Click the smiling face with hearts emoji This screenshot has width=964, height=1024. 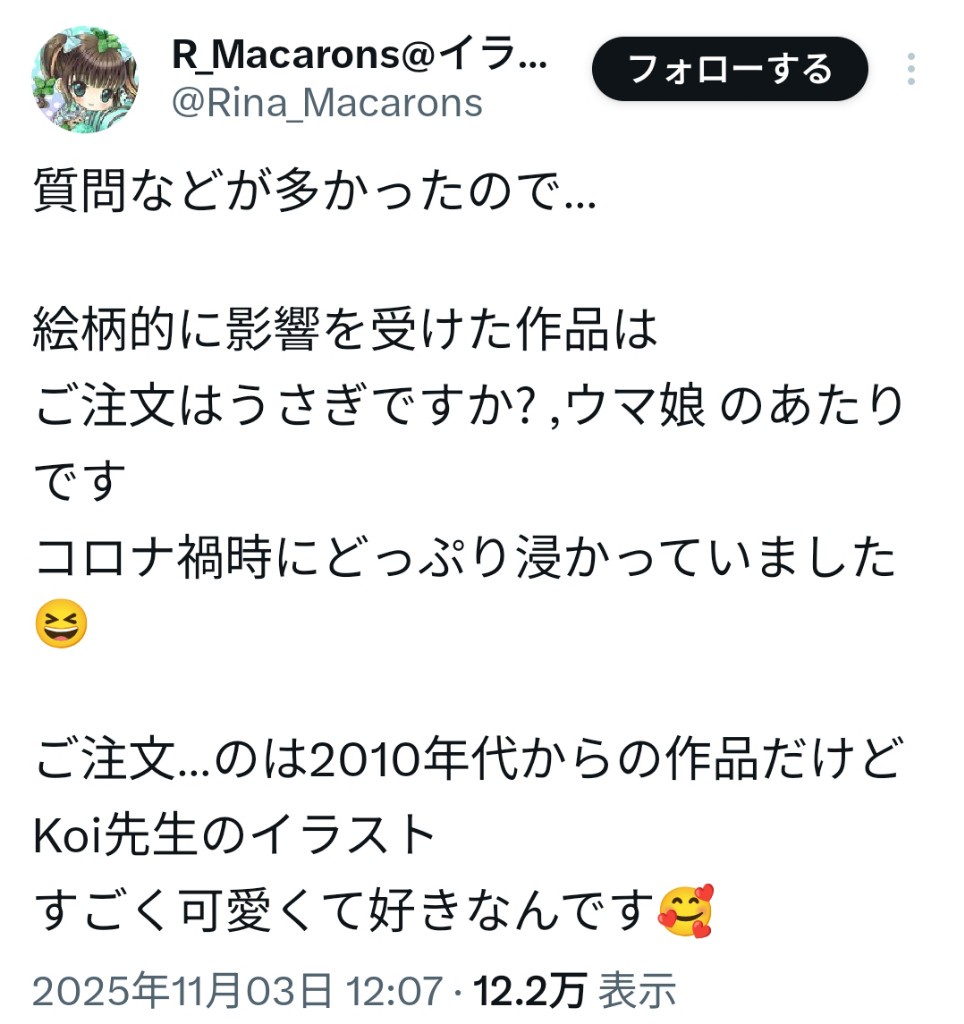click(686, 911)
